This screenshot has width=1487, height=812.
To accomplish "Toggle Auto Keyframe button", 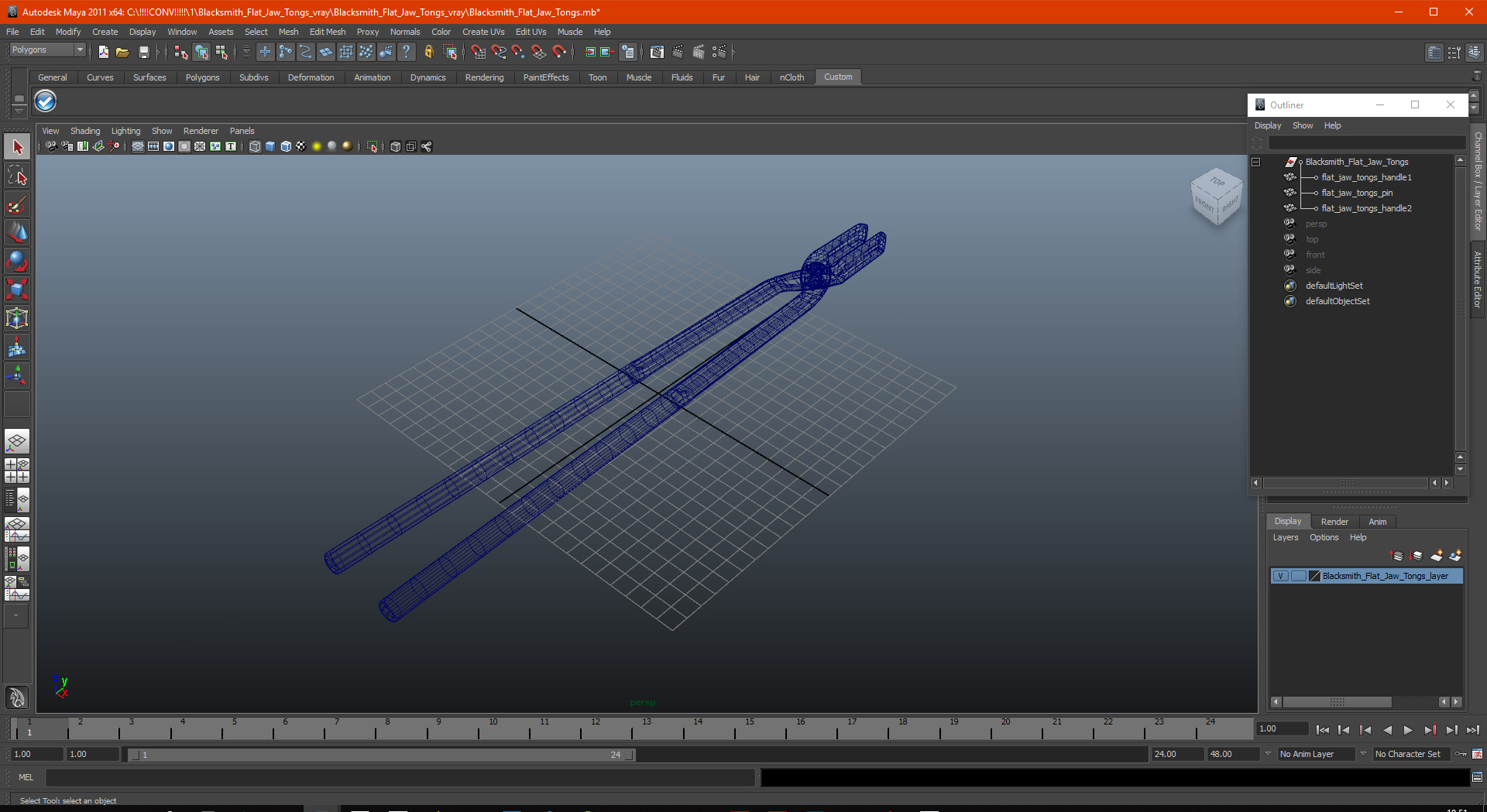I will [1461, 754].
